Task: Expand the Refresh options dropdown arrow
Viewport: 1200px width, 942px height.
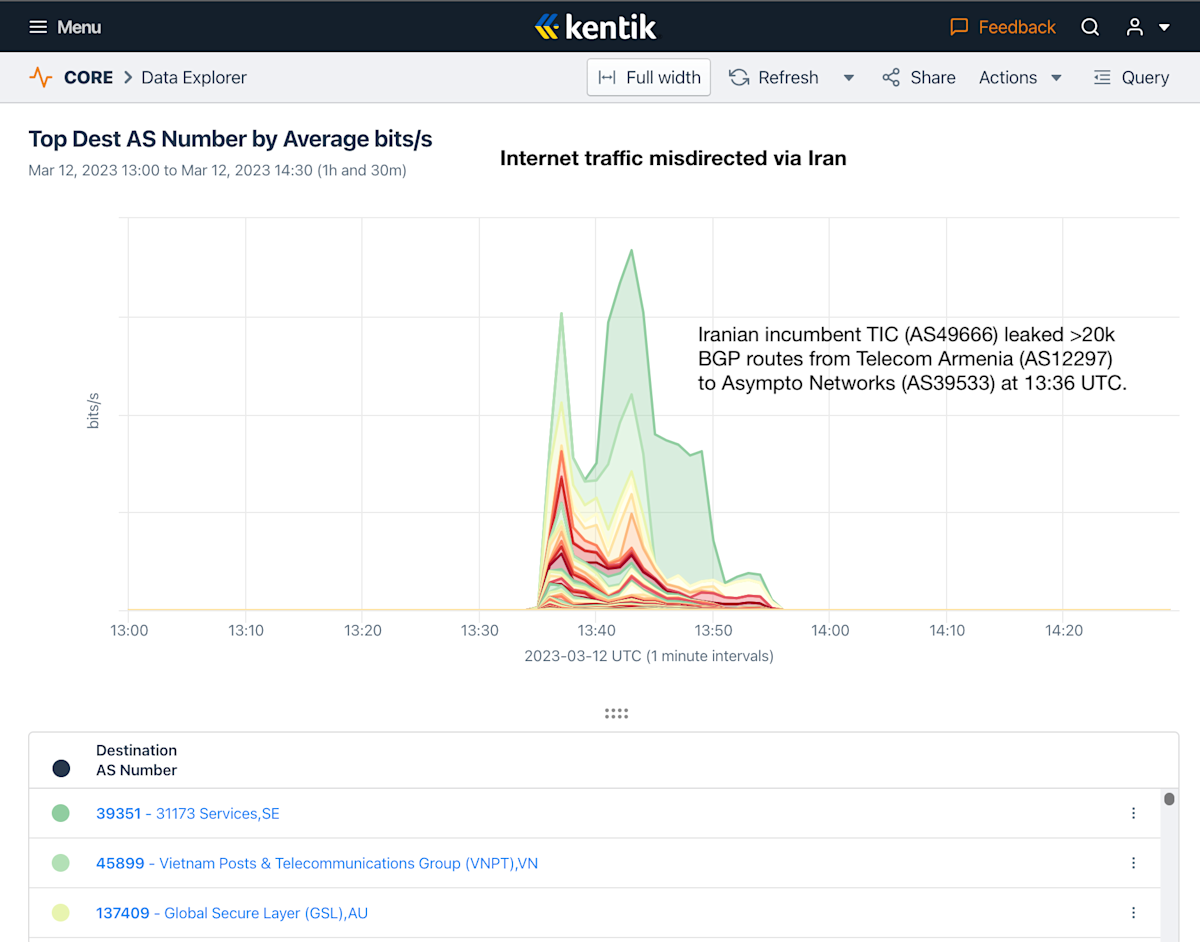Action: 849,78
